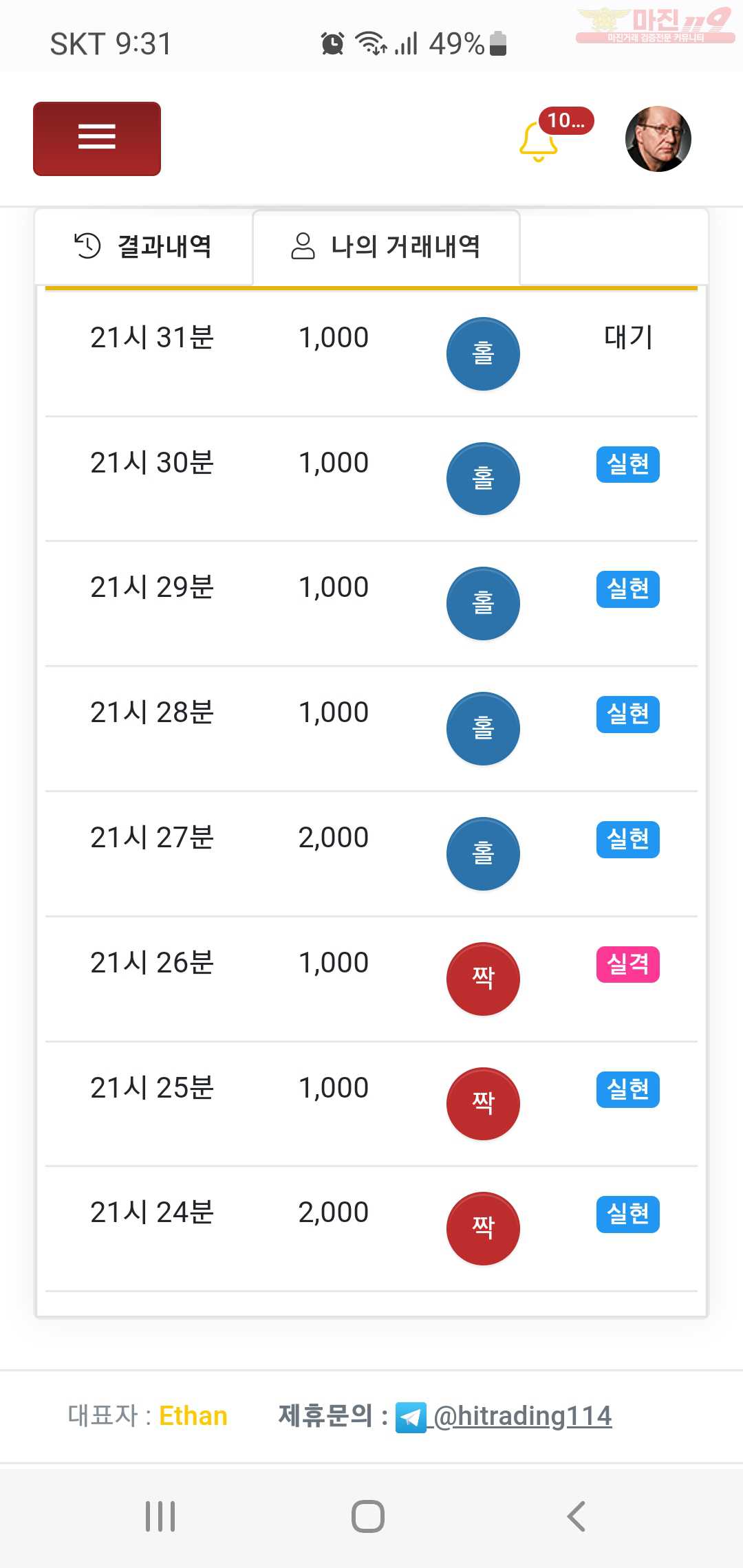Tap the red 짝 circle for 21시 24분

pyautogui.click(x=483, y=1228)
